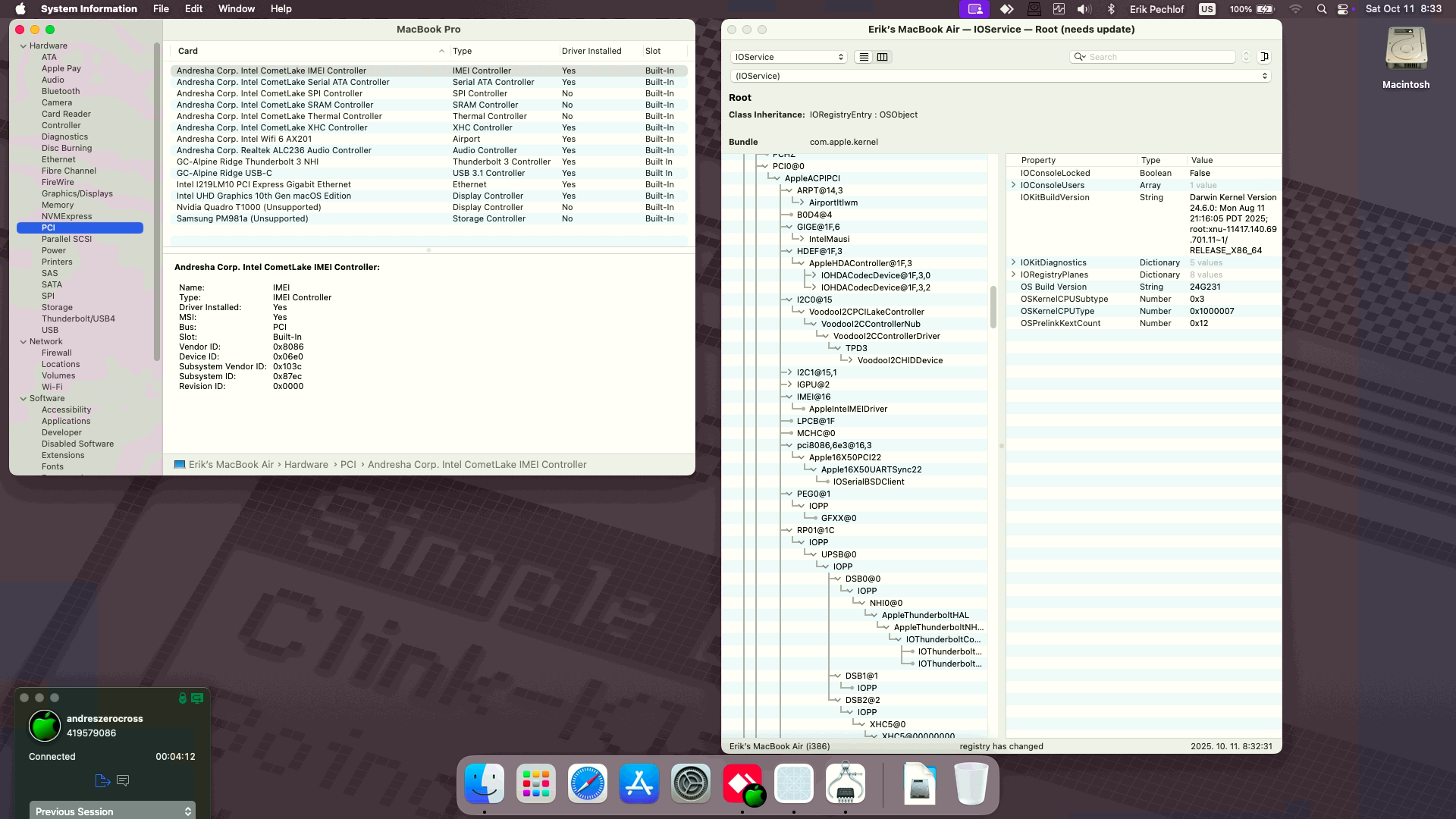Image resolution: width=1456 pixels, height=819 pixels.
Task: Open the Edit menu
Action: [193, 9]
